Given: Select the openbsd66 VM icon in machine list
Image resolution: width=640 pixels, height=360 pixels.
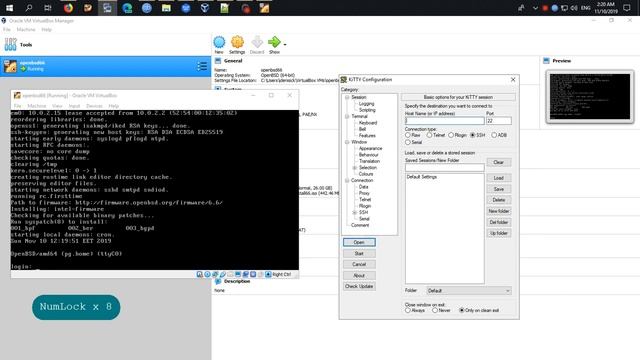Looking at the screenshot, I should click(x=10, y=66).
